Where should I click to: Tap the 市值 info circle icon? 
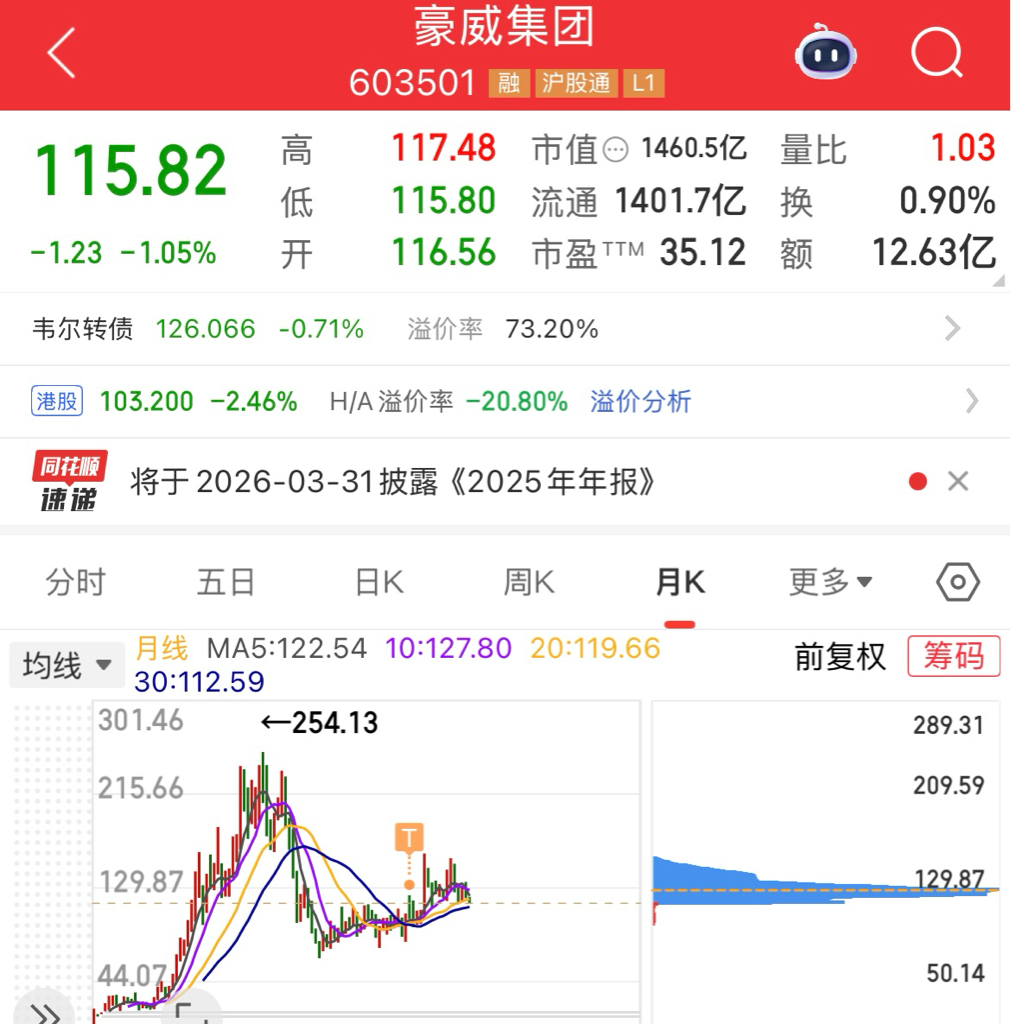coord(615,150)
